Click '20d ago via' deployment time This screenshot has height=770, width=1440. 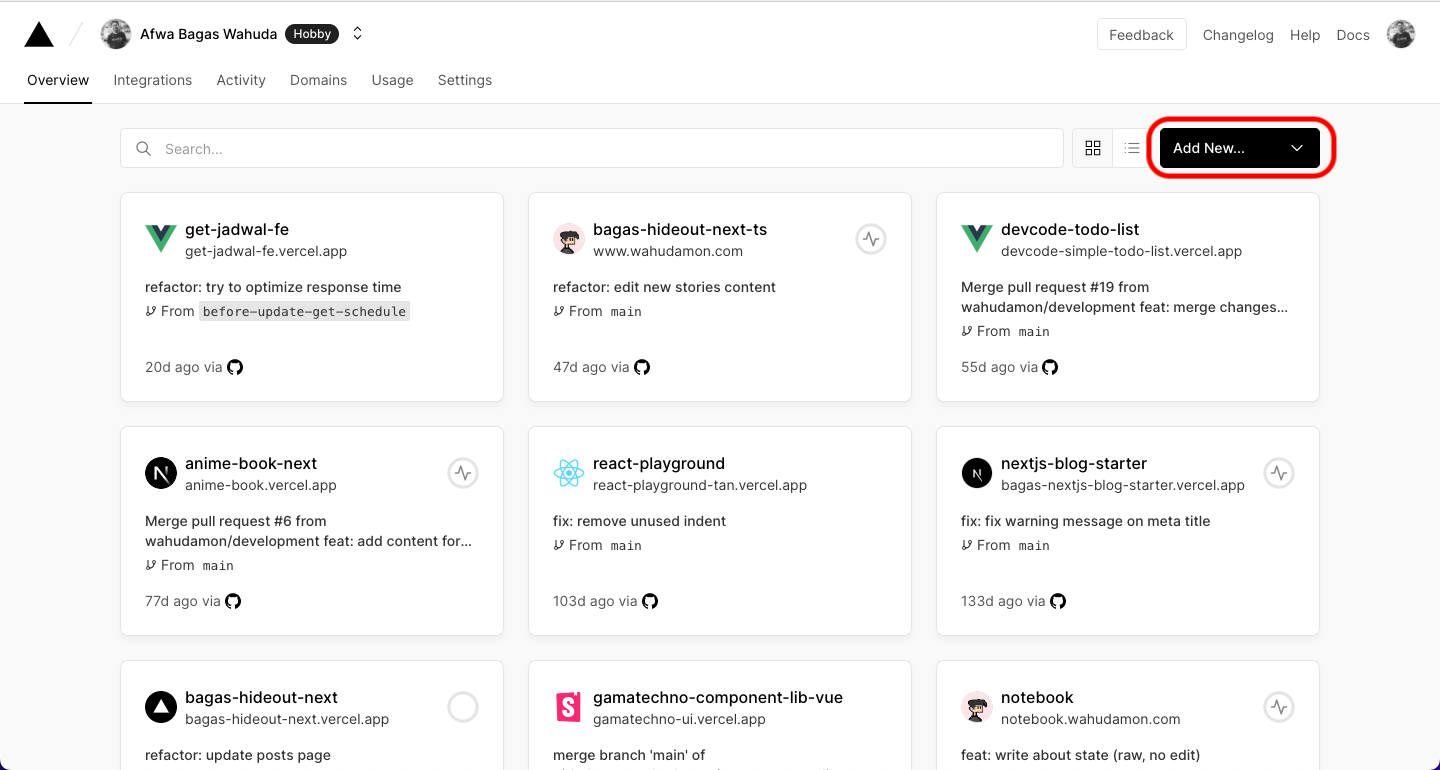[184, 367]
